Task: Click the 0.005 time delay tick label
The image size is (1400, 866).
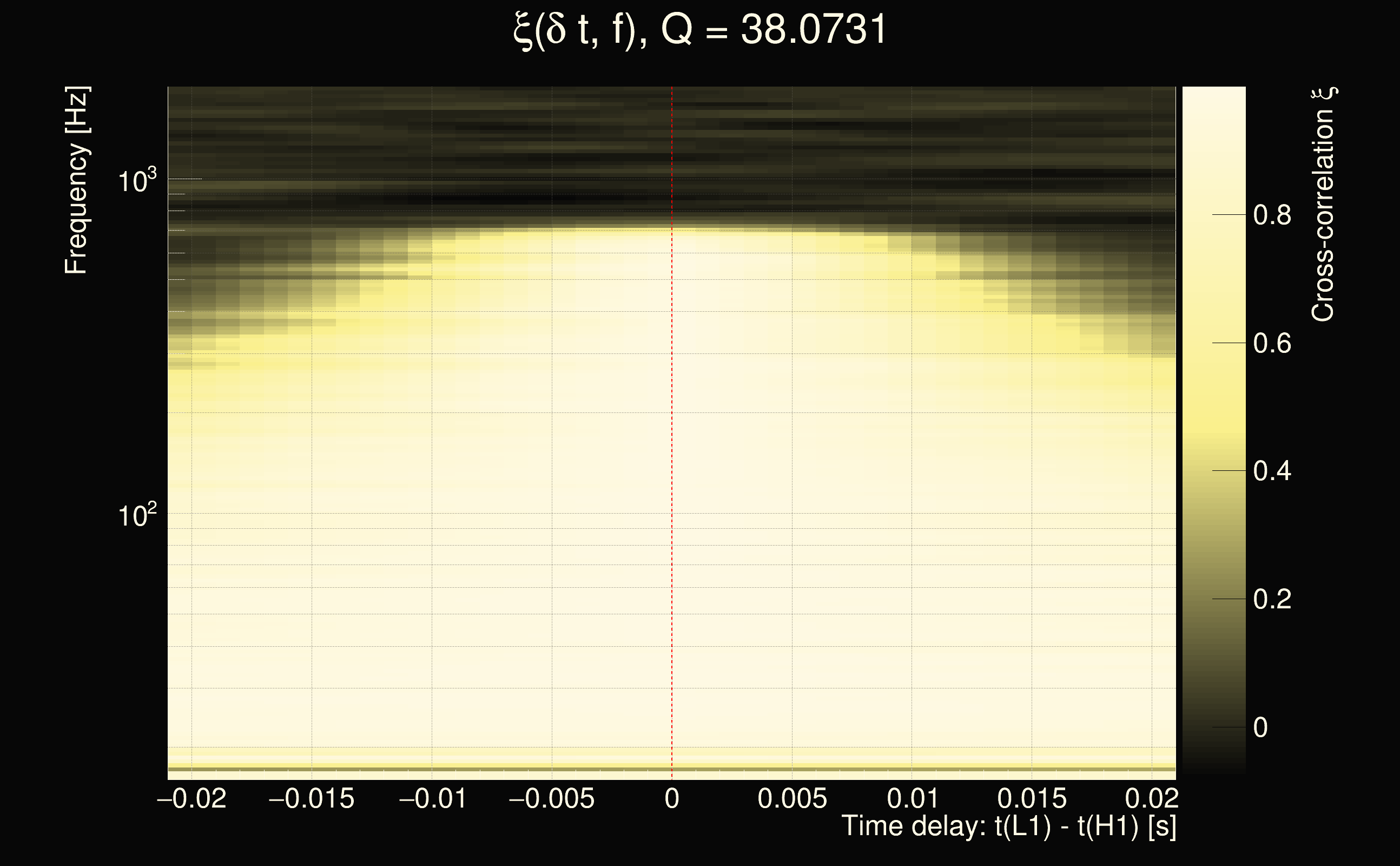Action: [792, 798]
